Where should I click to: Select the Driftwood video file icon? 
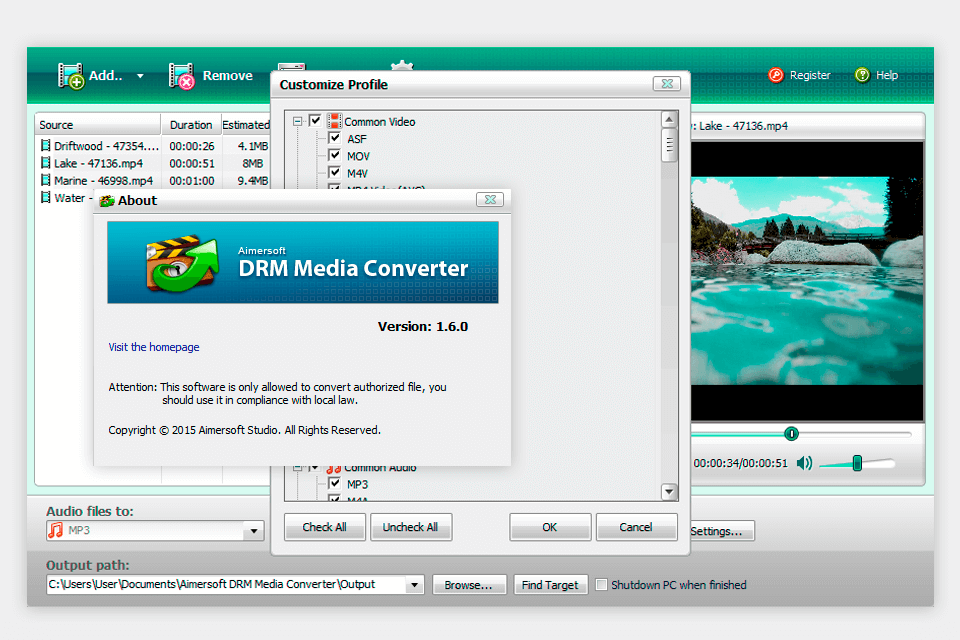click(45, 146)
